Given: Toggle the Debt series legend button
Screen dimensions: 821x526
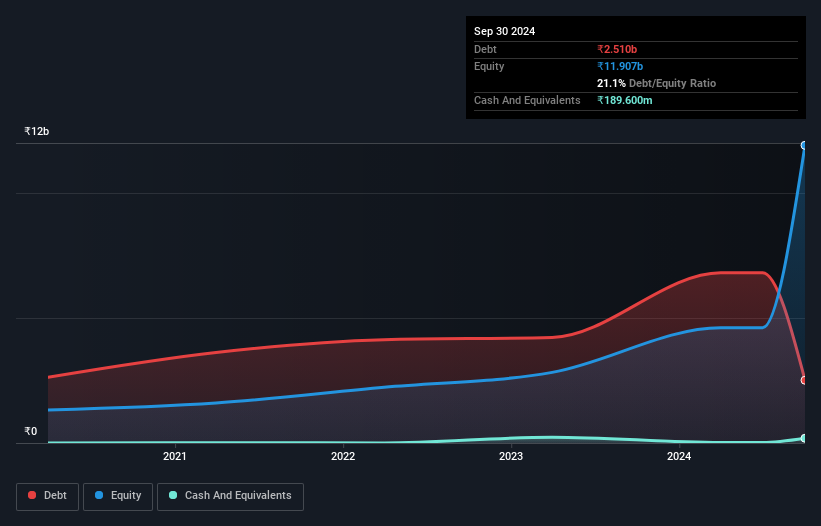Looking at the screenshot, I should [x=48, y=496].
